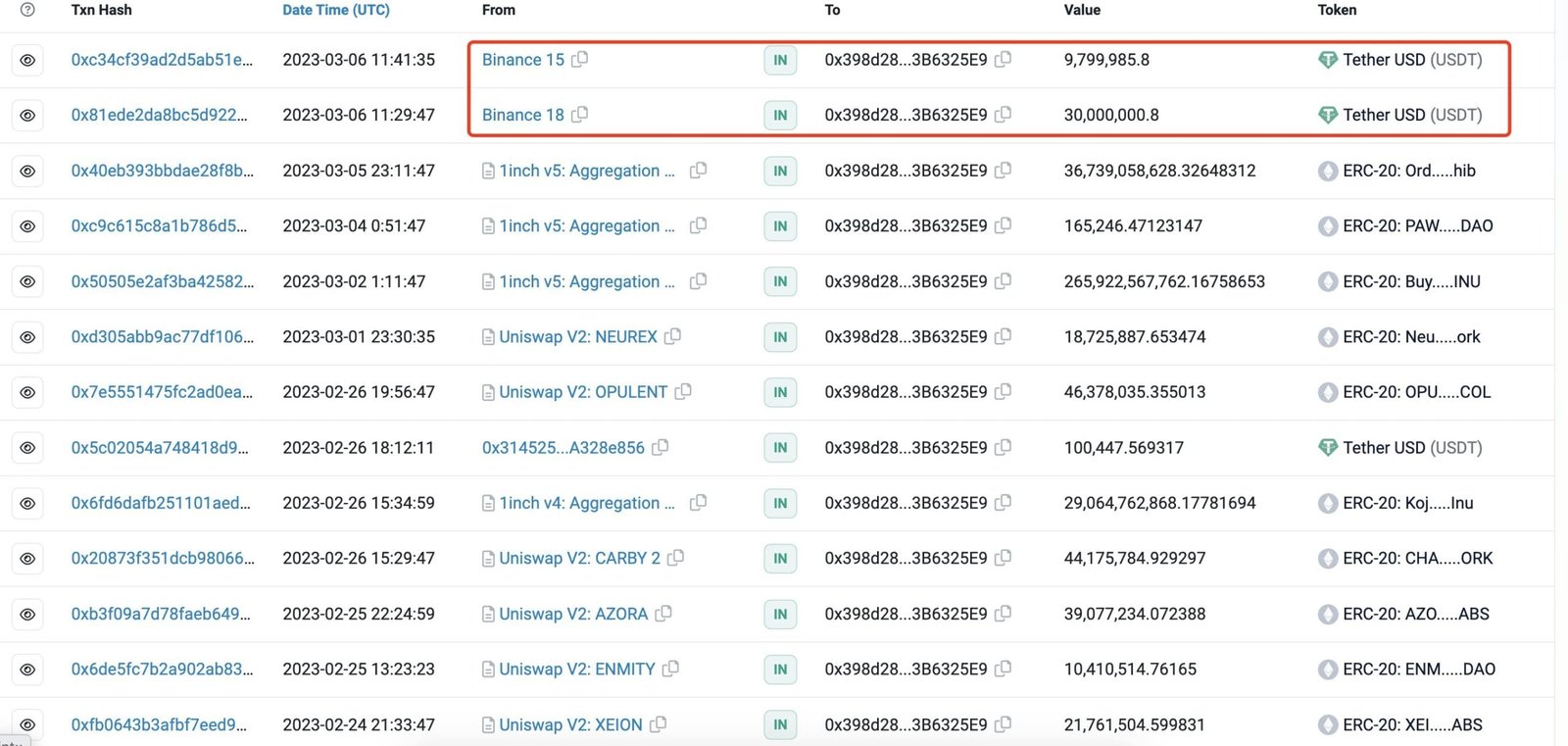Open the Binance 18 address page

(x=522, y=115)
